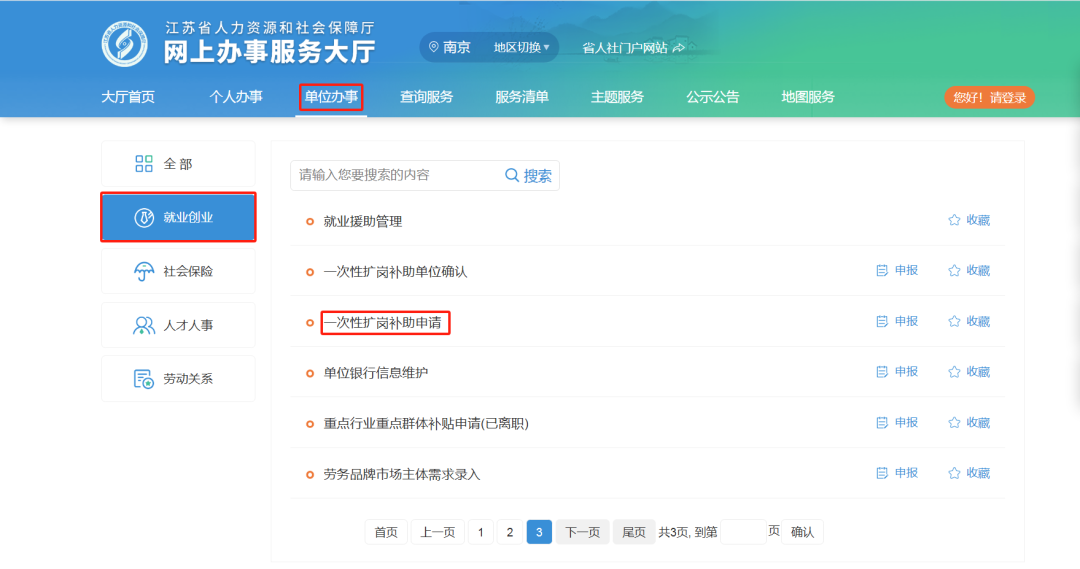Click the magnifier search icon
Image resolution: width=1080 pixels, height=569 pixels.
click(512, 175)
